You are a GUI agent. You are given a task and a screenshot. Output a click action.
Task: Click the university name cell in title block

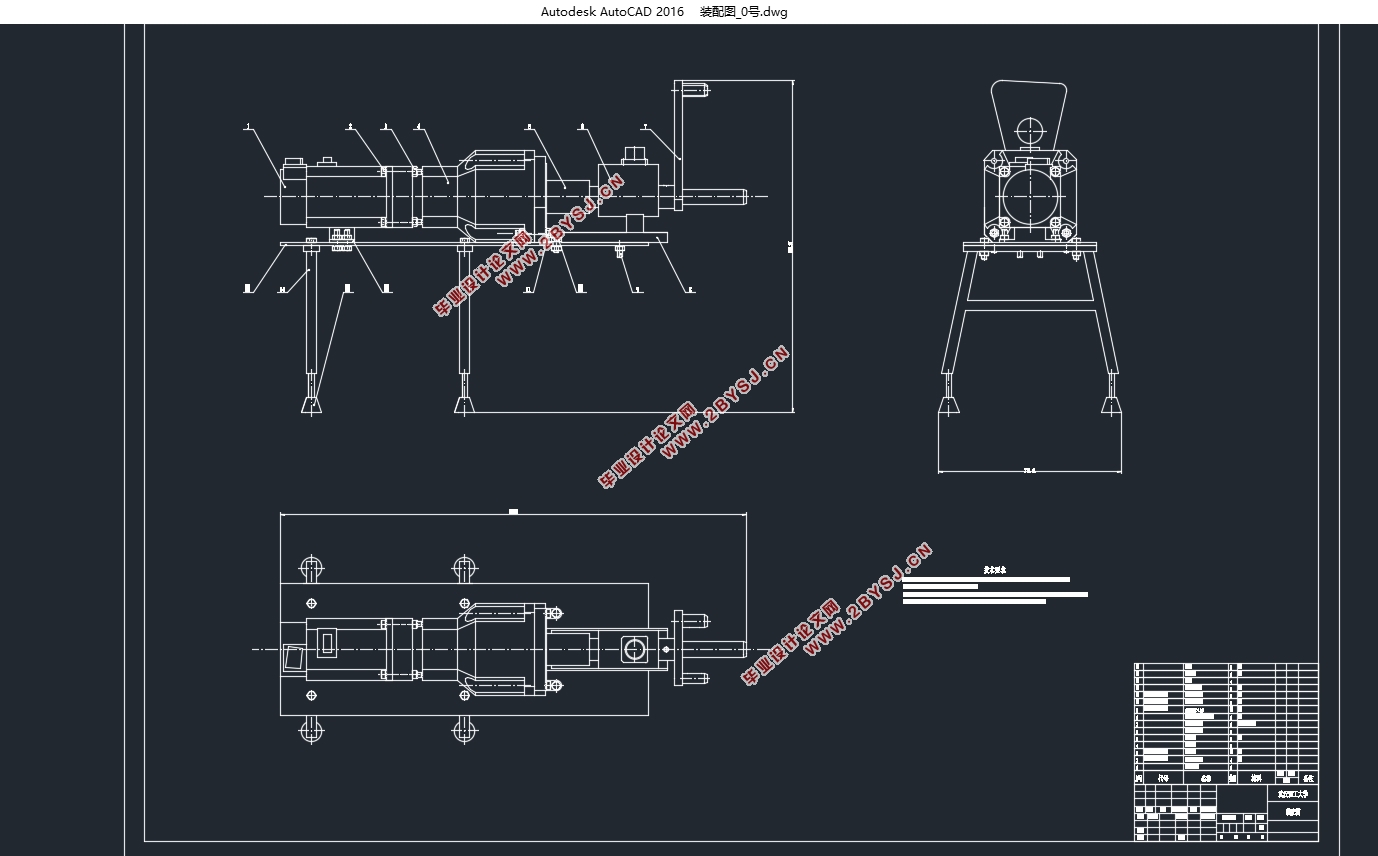(x=1292, y=793)
